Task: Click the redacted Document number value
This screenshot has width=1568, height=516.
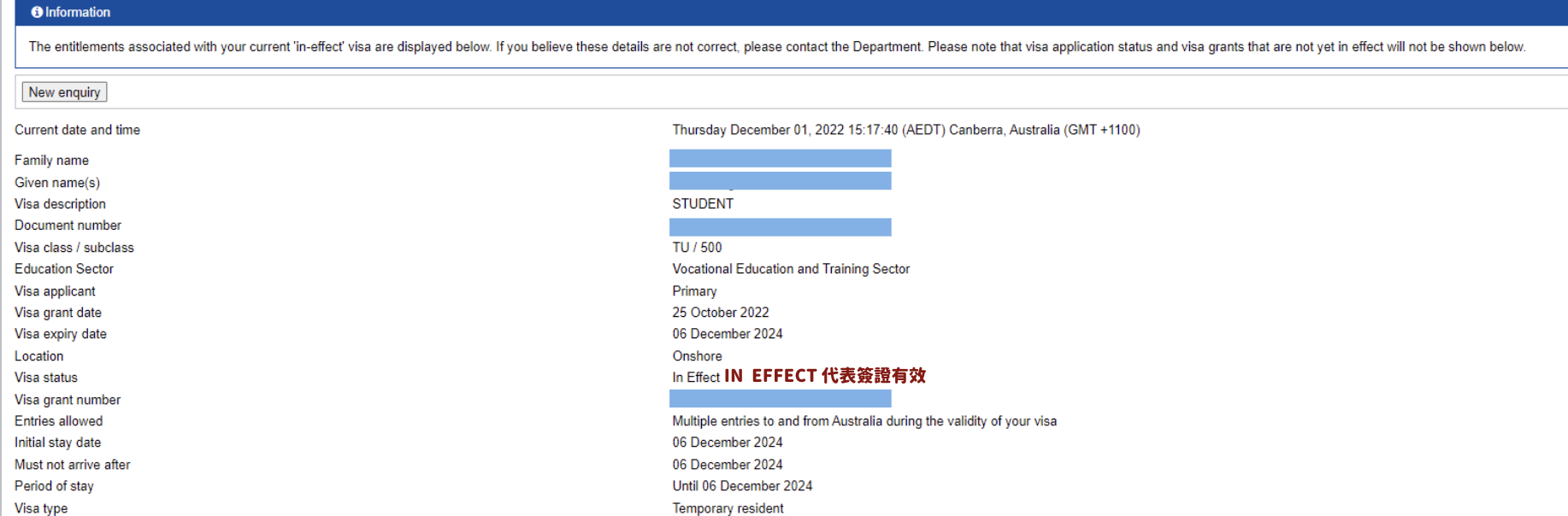Action: click(780, 226)
